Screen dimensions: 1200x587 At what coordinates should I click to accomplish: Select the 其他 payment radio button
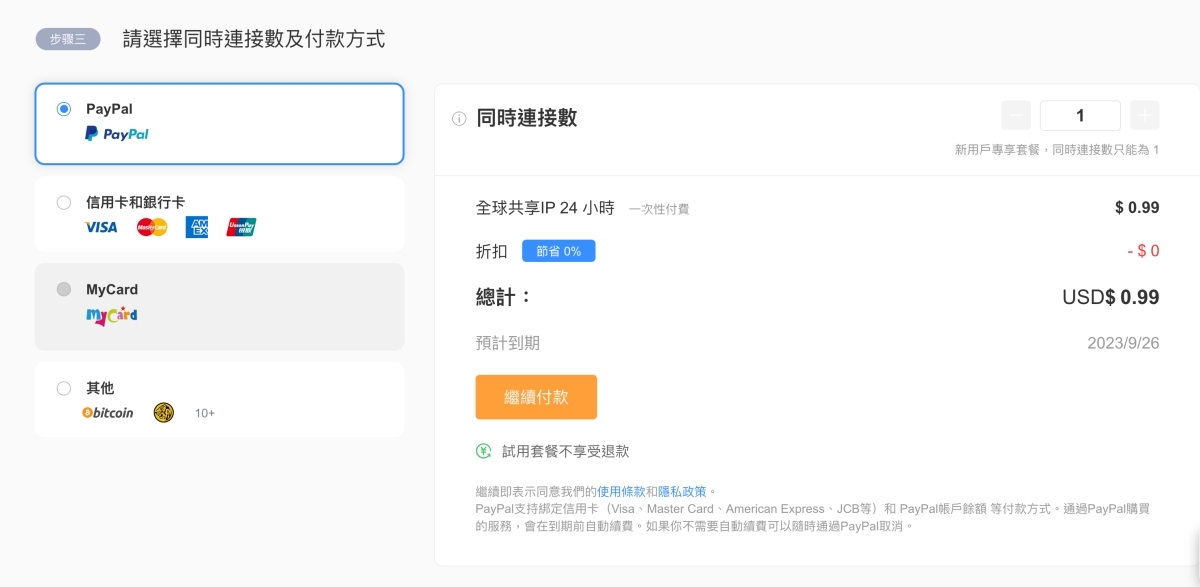64,388
